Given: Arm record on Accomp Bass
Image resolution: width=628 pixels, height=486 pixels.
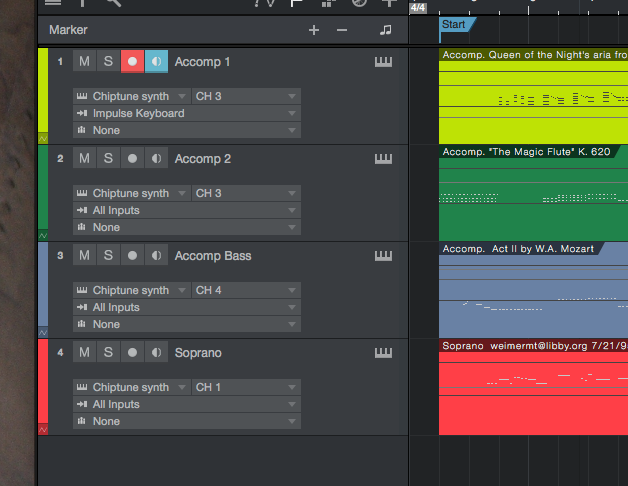Looking at the screenshot, I should (x=132, y=255).
